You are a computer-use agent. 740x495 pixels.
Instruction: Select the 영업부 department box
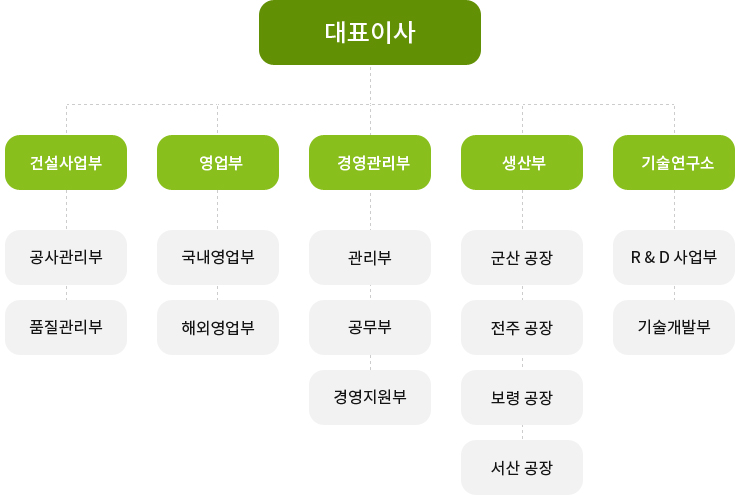218,162
